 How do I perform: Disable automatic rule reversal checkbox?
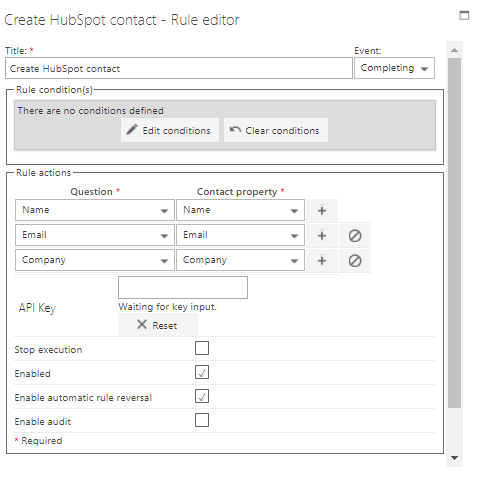pos(202,396)
